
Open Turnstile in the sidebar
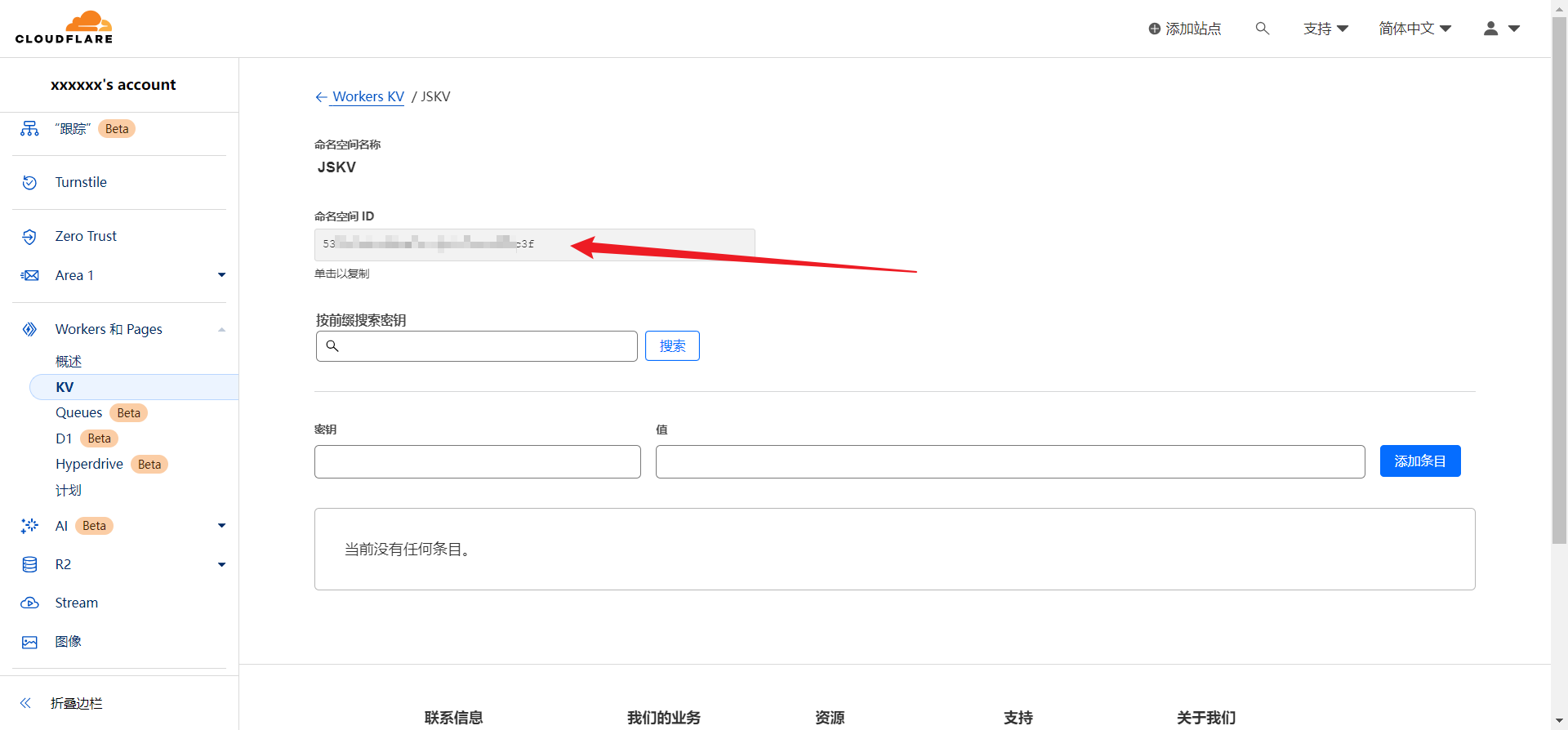[81, 182]
